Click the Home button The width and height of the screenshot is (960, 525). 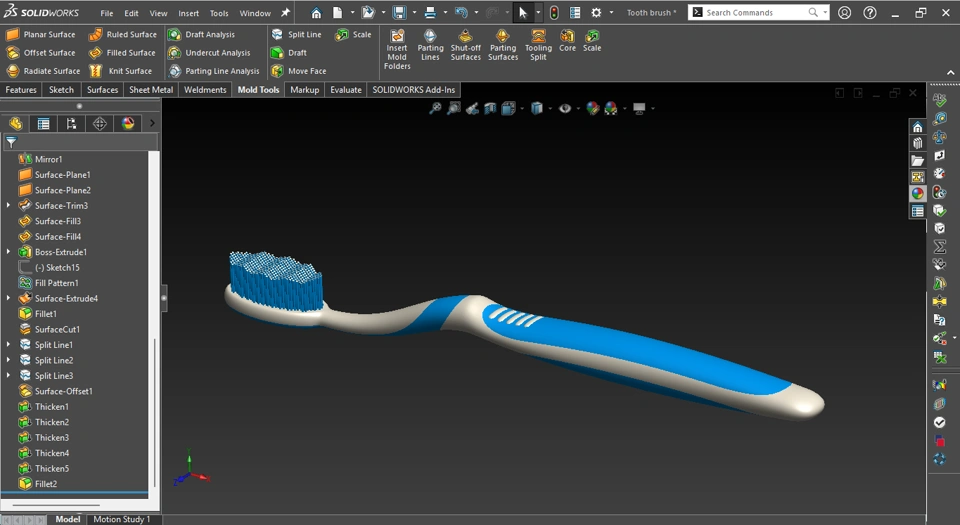pos(316,12)
